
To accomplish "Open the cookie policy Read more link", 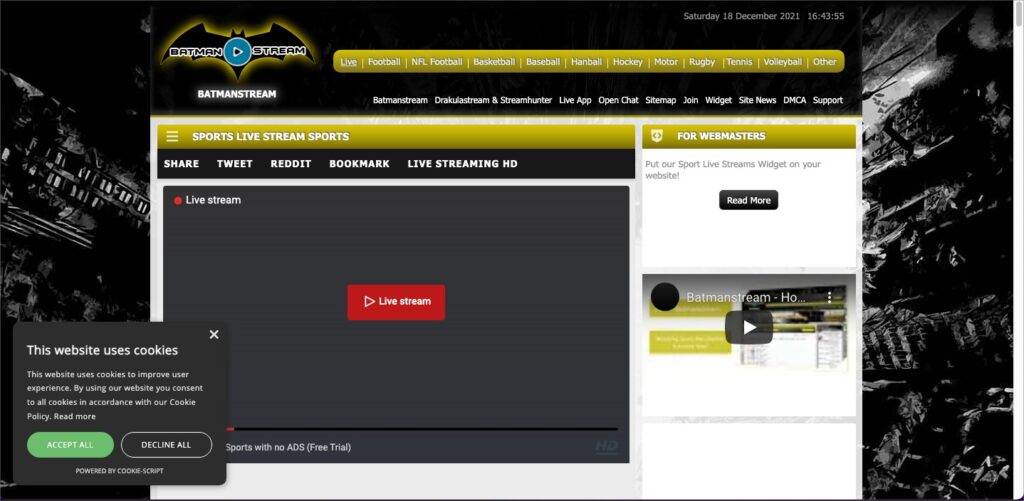I will (x=74, y=417).
